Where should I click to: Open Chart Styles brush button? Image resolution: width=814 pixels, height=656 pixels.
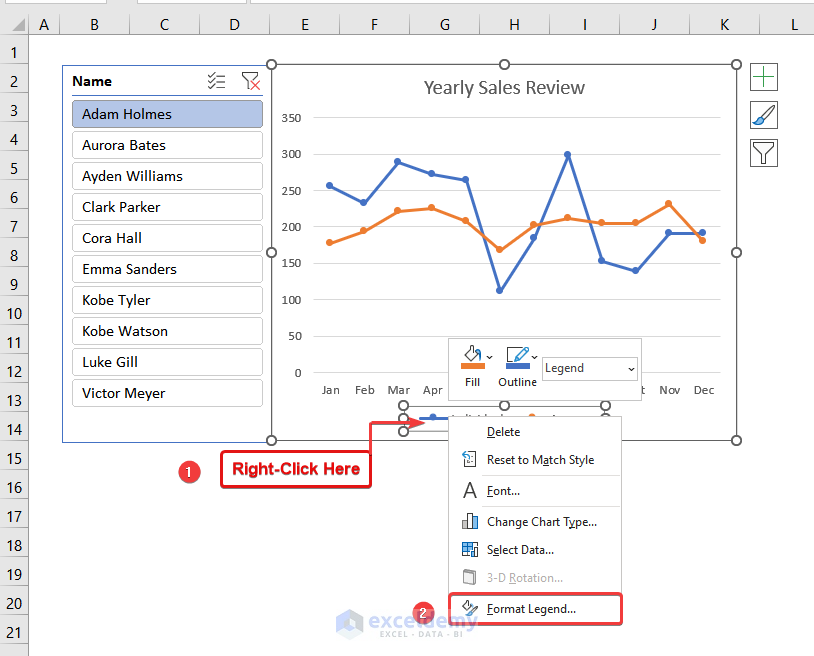tap(764, 115)
